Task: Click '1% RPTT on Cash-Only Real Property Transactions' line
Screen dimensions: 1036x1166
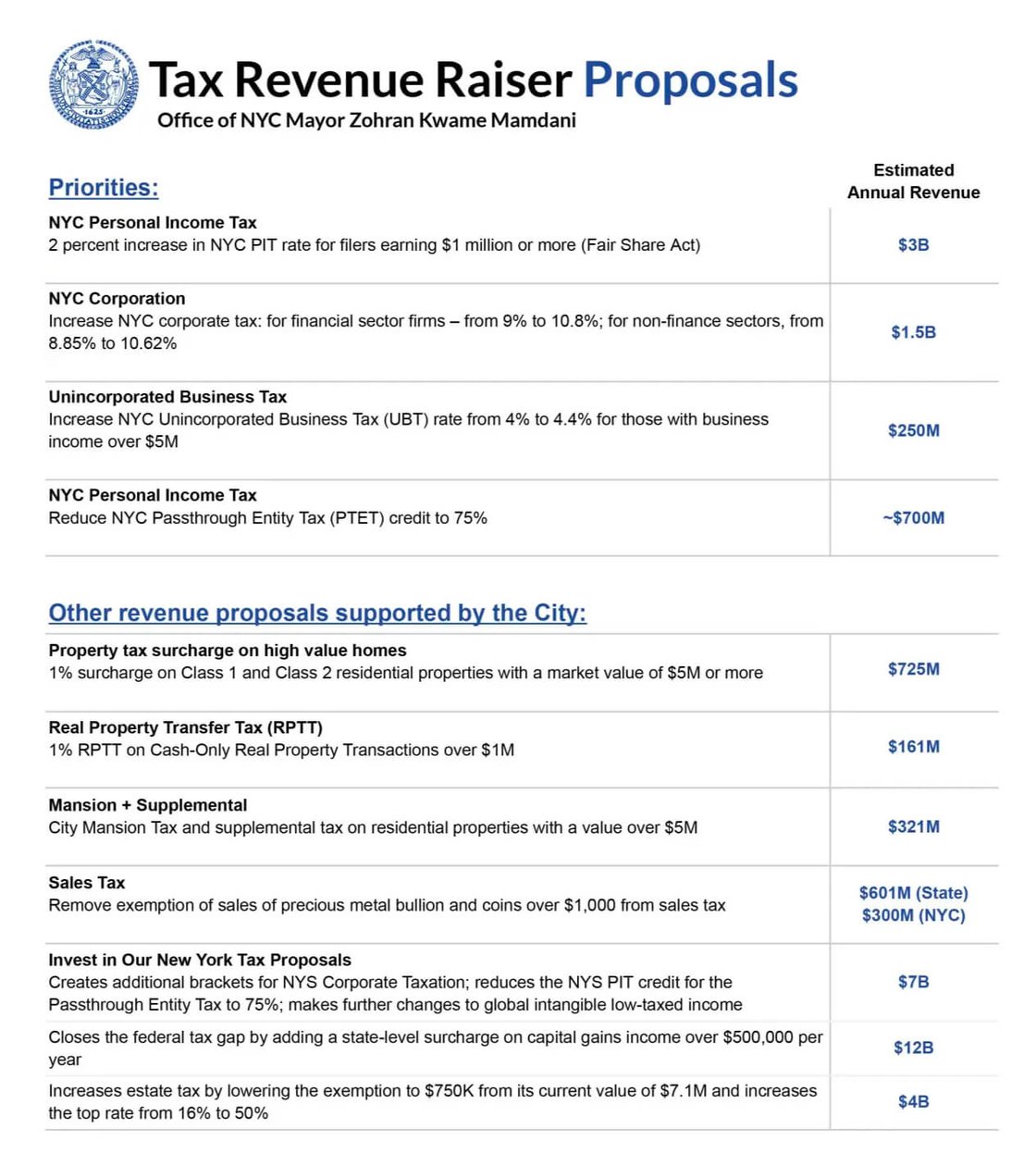Action: 281,750
